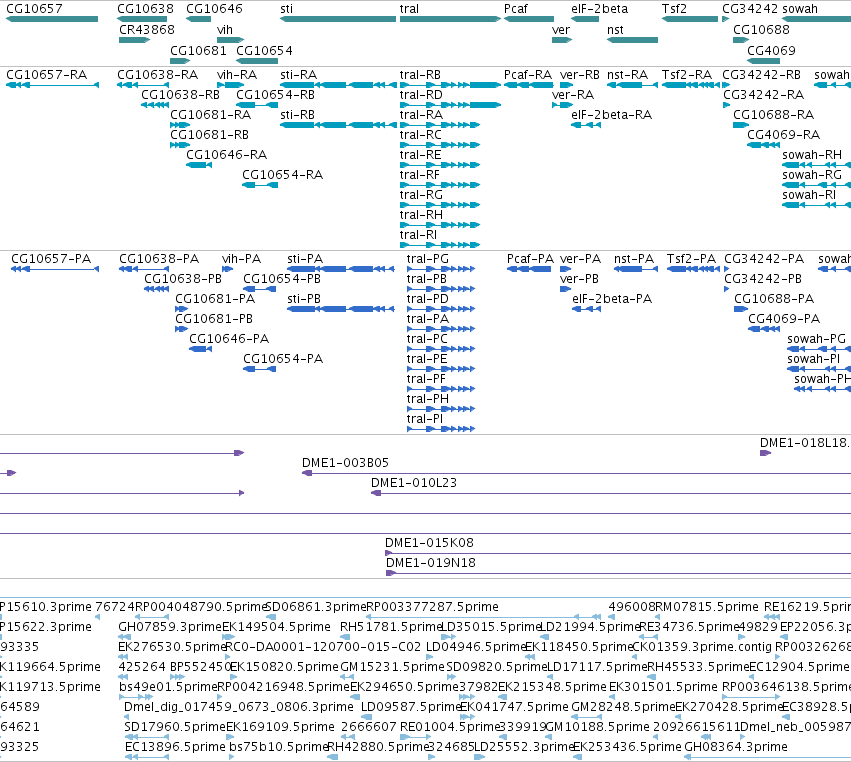Click the ver gene label

click(561, 29)
